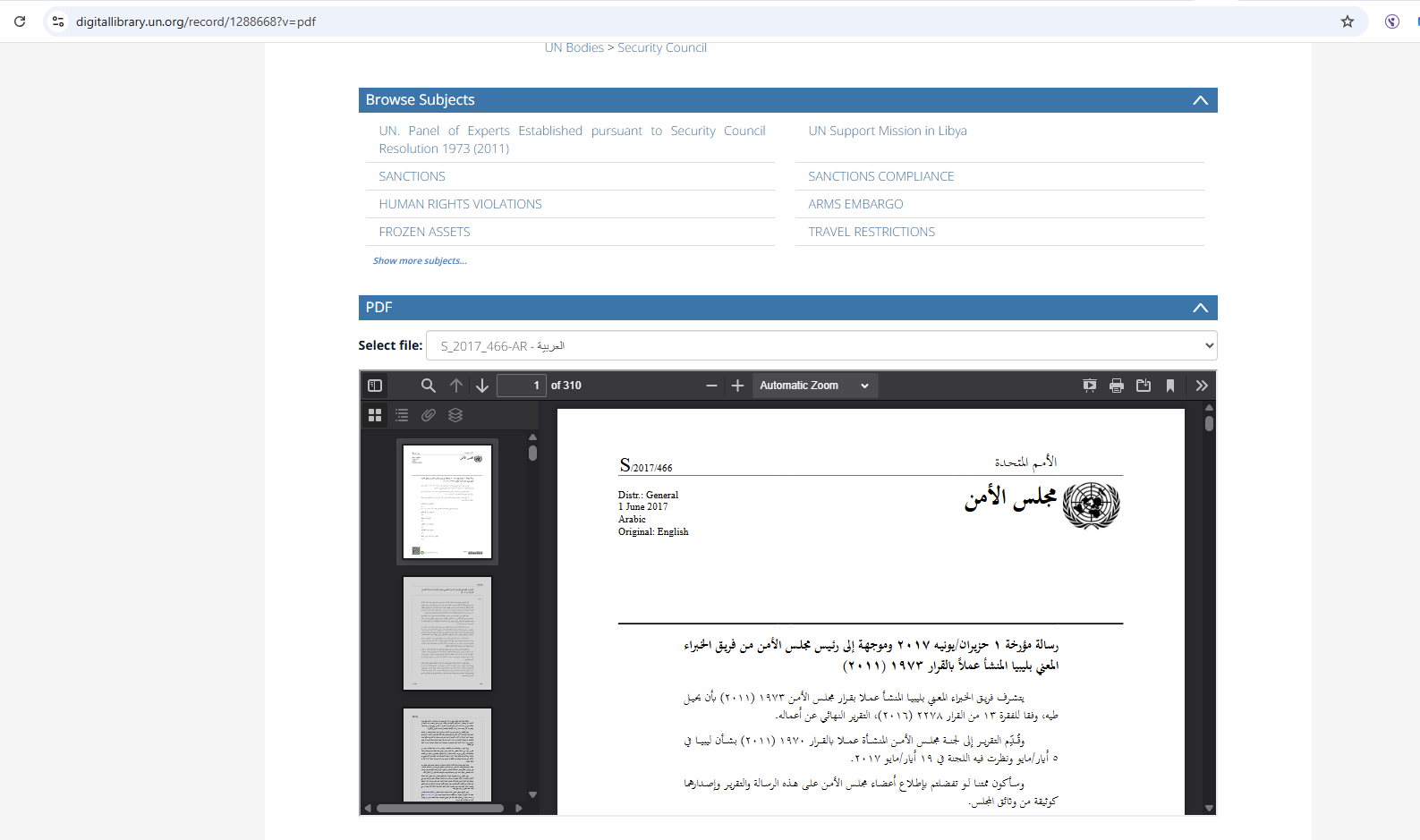Image resolution: width=1420 pixels, height=840 pixels.
Task: Open FROZEN ASSETS subject link
Action: coord(424,232)
